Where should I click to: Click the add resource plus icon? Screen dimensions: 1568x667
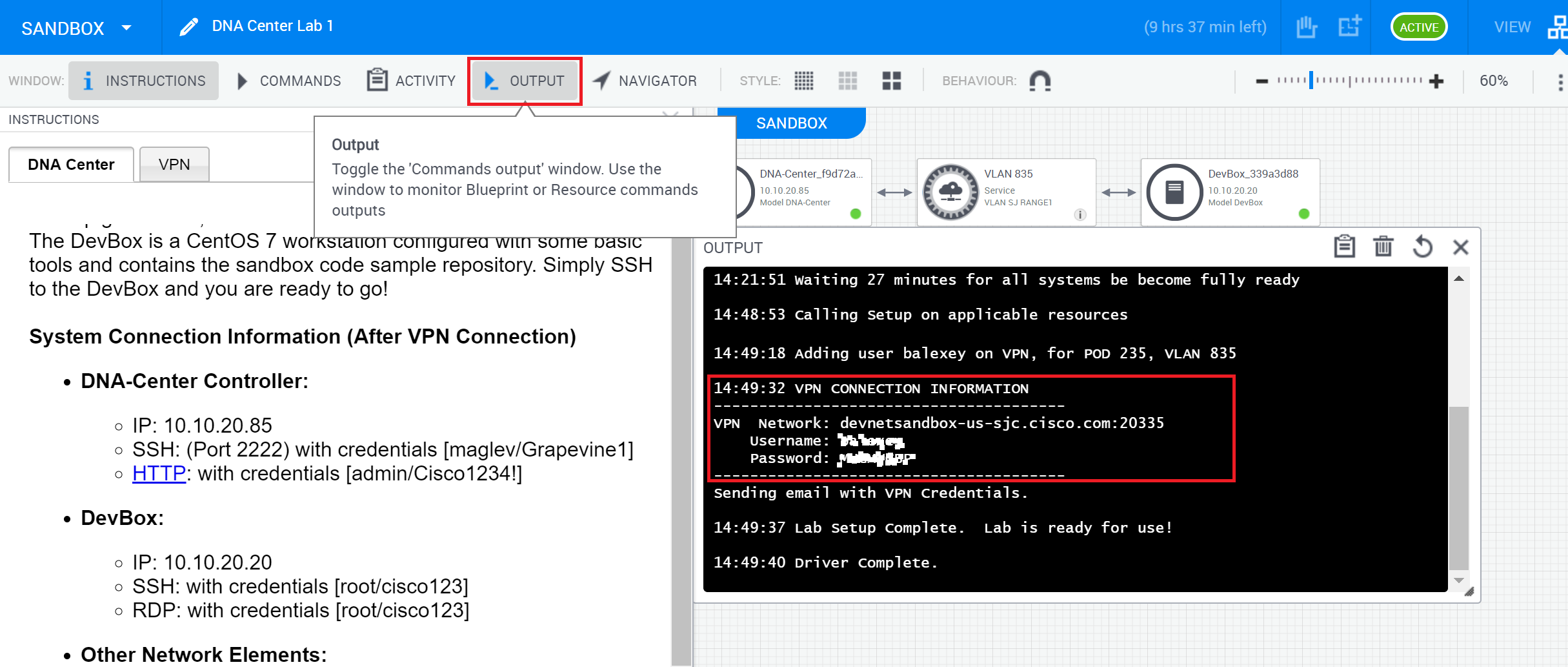pyautogui.click(x=1349, y=27)
